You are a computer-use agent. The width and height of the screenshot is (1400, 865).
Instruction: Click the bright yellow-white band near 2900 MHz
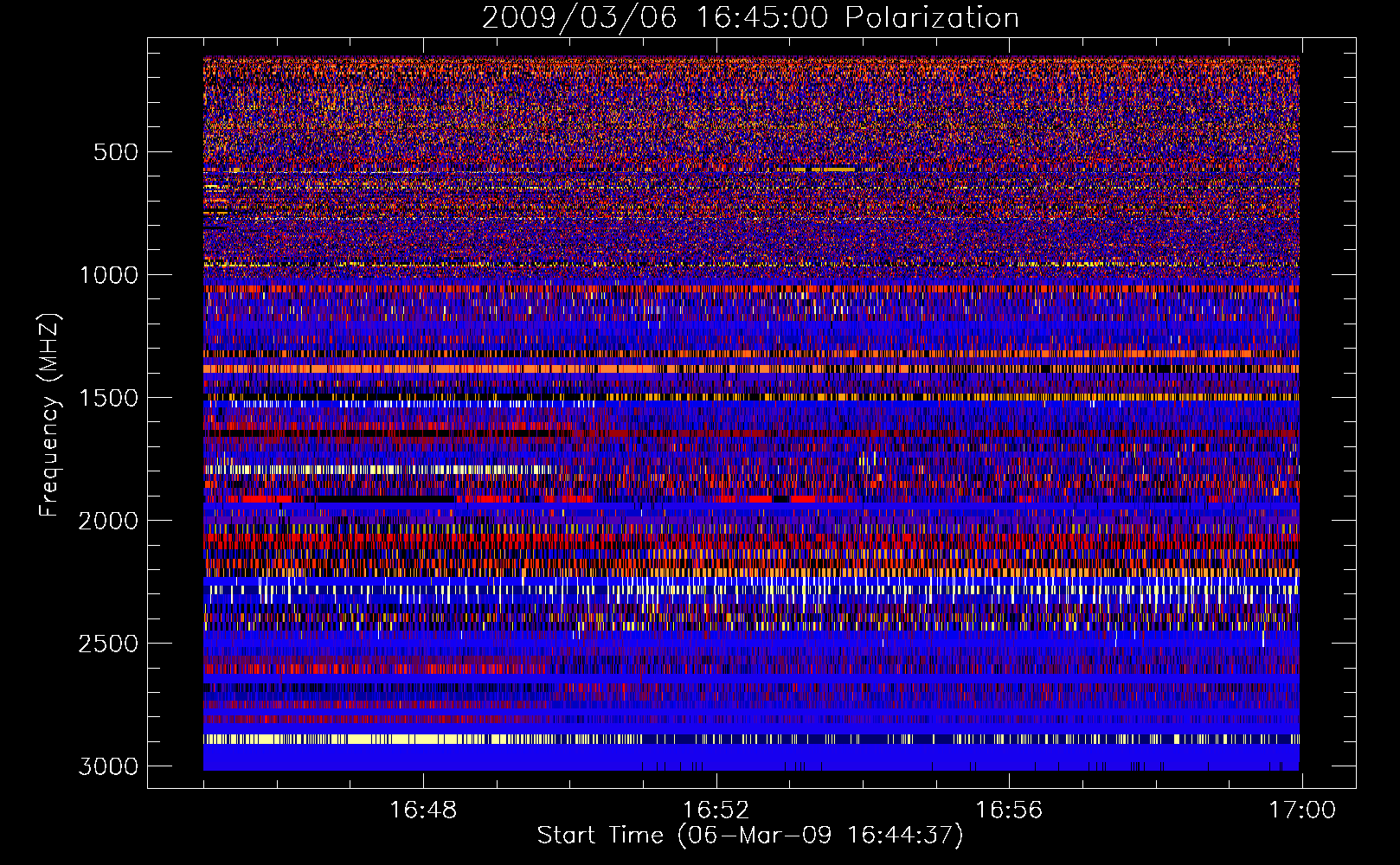751,739
